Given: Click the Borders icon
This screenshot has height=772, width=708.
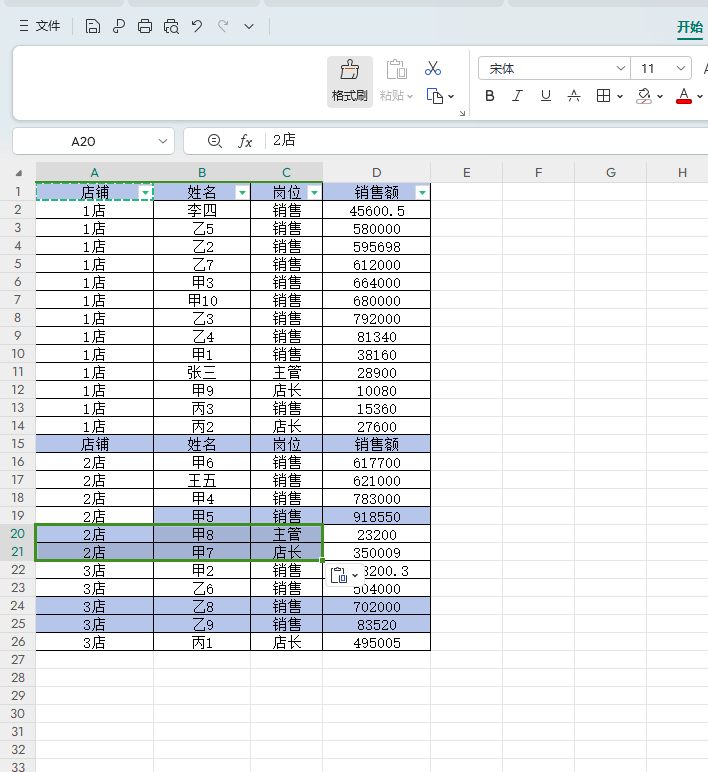Looking at the screenshot, I should pos(603,96).
